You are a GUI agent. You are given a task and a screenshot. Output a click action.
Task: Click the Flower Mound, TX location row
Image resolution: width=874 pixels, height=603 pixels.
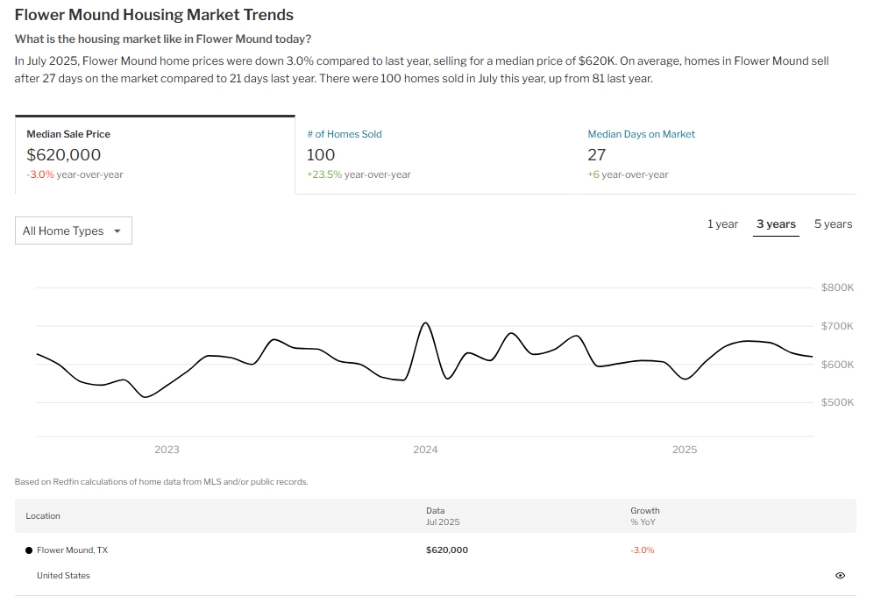click(x=73, y=550)
